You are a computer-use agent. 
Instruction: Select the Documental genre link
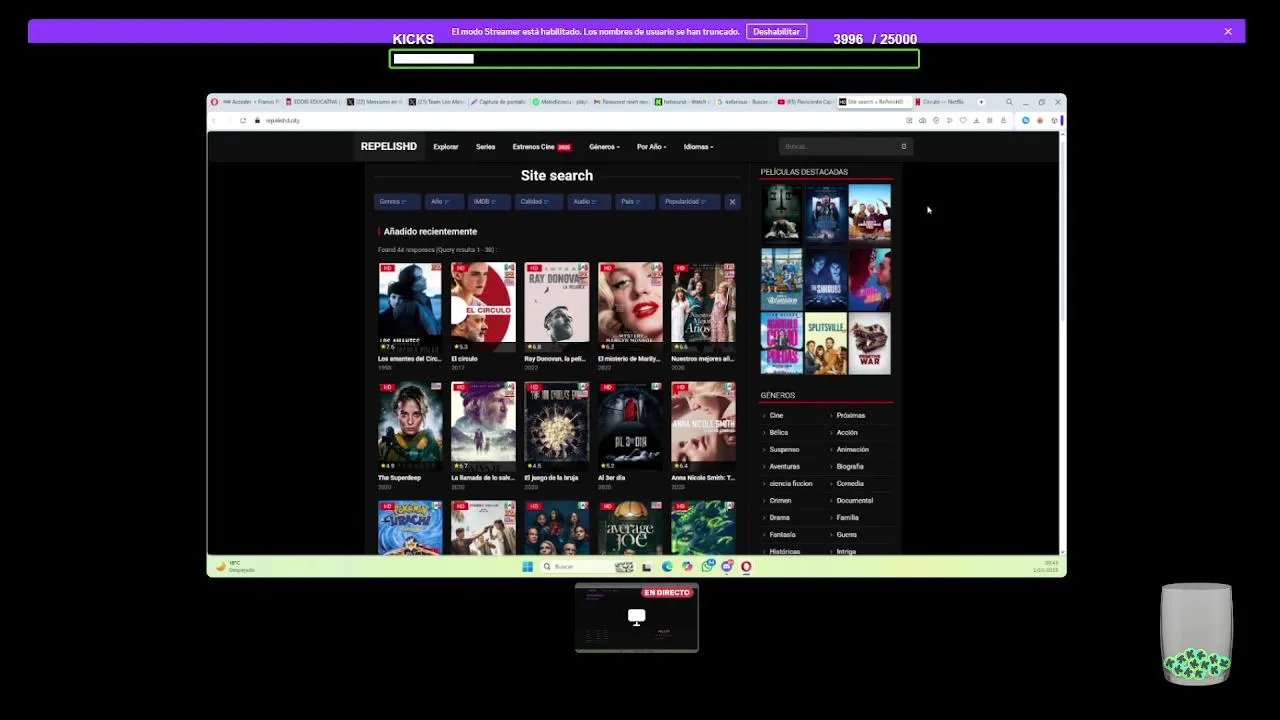click(855, 500)
